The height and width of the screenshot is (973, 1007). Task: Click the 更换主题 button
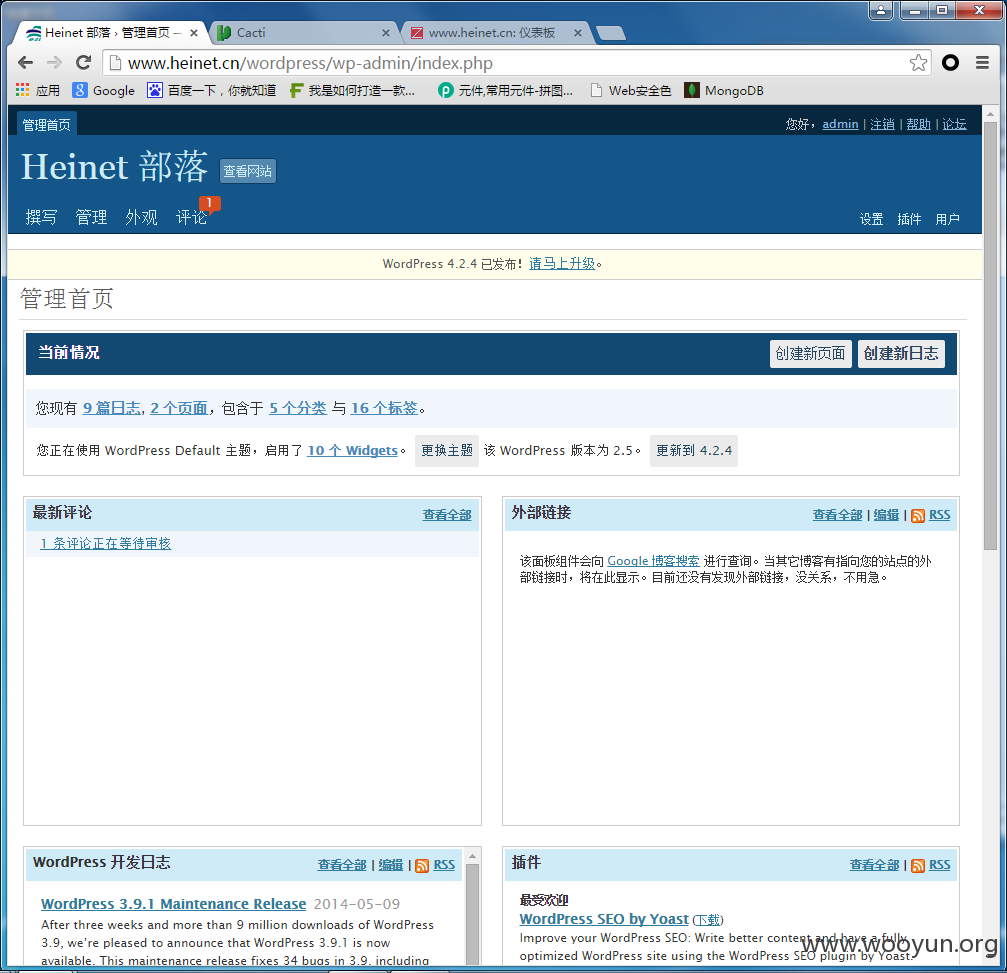point(447,451)
